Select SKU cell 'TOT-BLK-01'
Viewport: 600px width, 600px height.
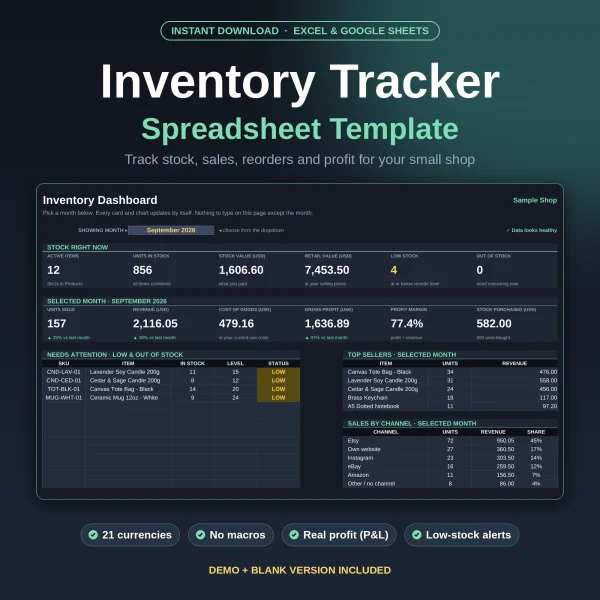(64, 389)
